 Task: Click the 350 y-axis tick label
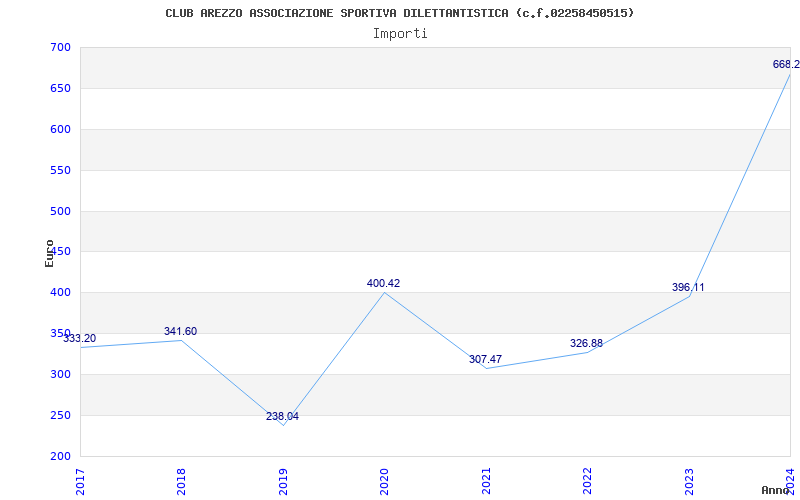[60, 333]
